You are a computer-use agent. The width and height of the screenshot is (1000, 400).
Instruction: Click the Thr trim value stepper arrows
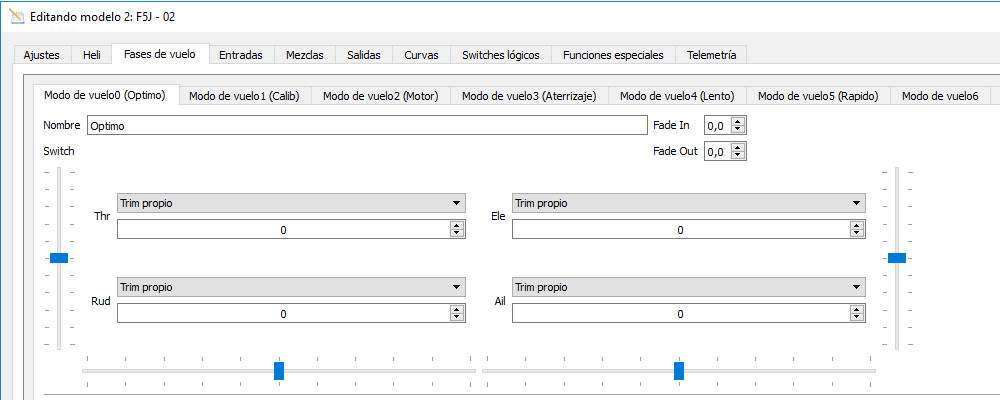457,230
